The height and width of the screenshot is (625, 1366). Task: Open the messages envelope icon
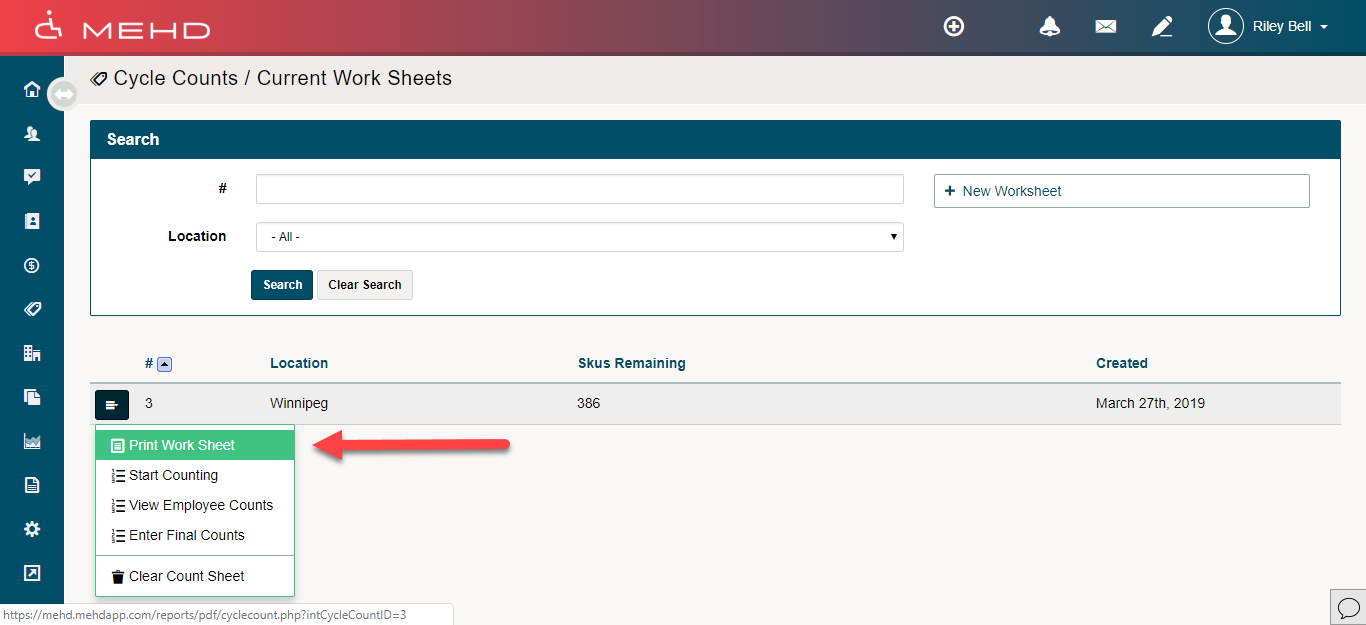(x=1105, y=26)
